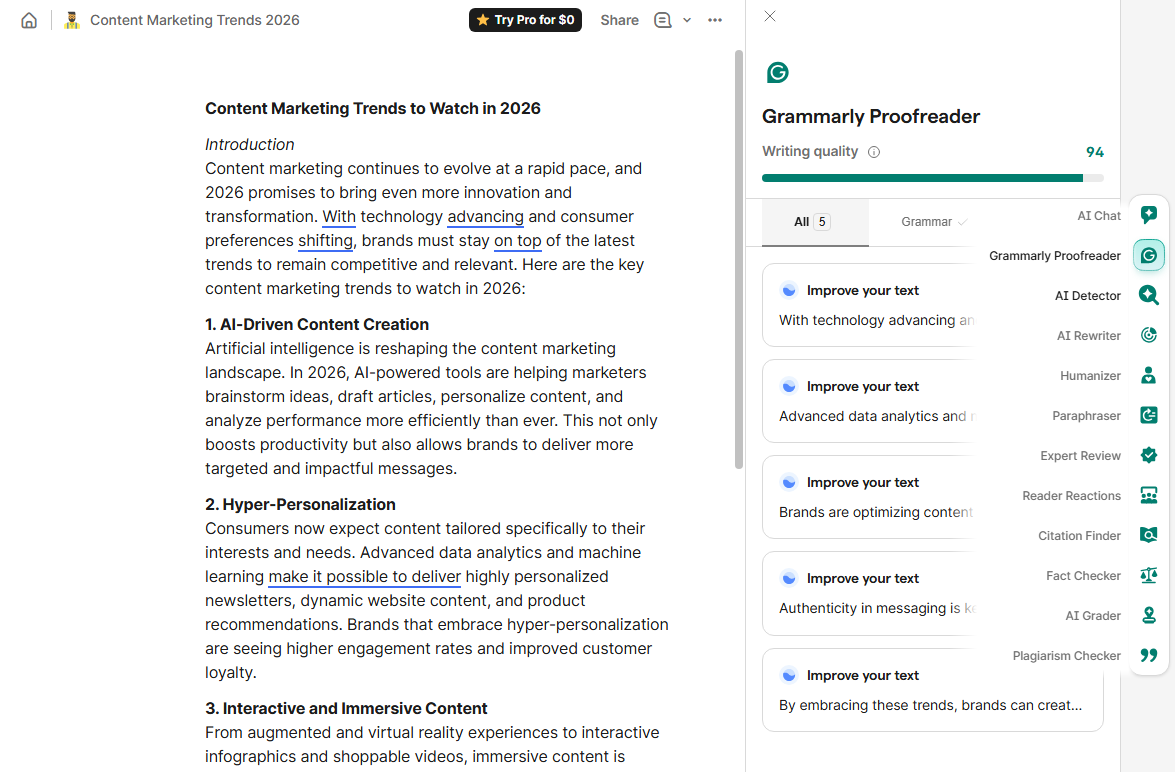1175x772 pixels.
Task: Go to the home screen
Action: pos(29,19)
